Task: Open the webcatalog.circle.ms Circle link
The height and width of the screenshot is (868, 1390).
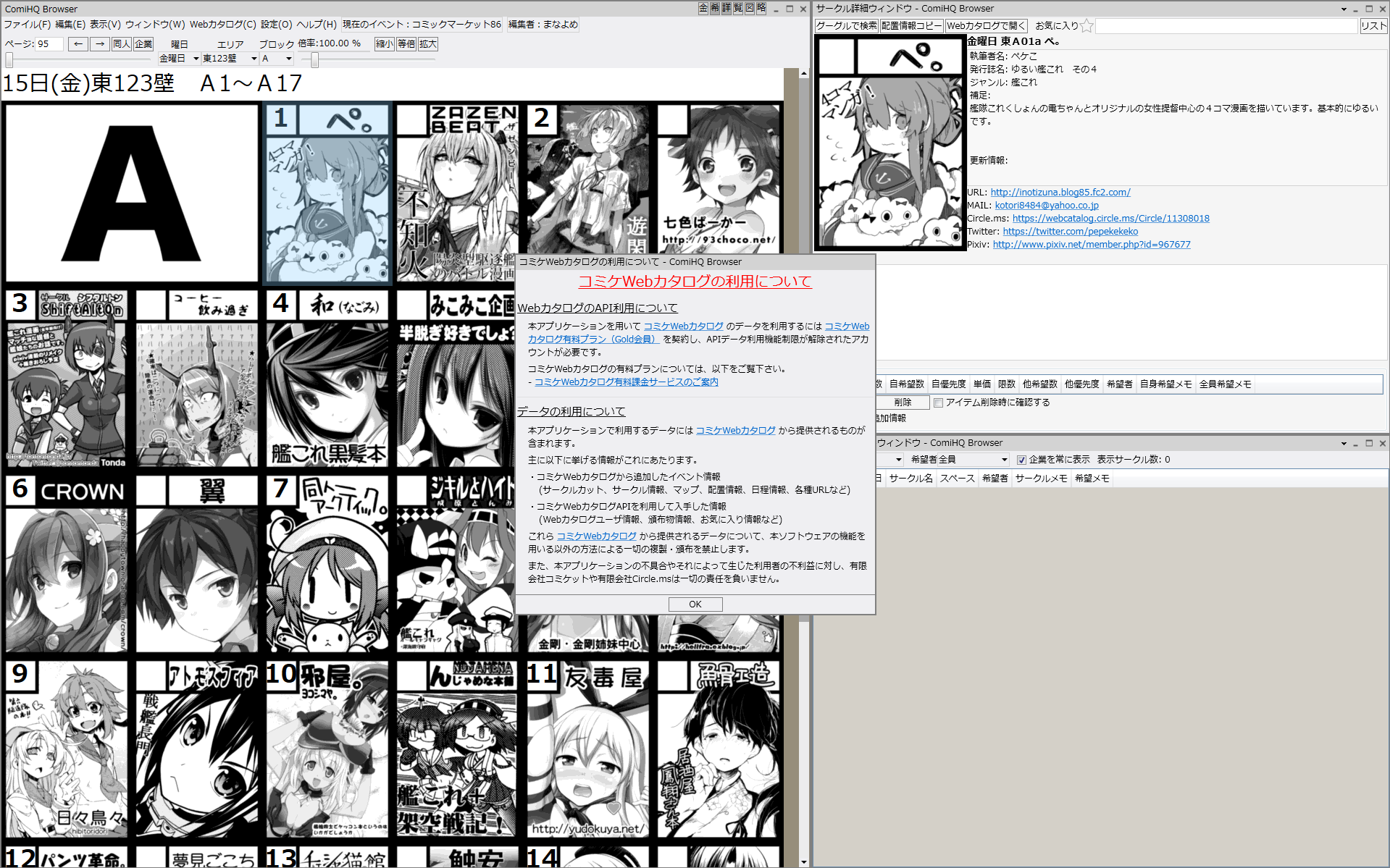Action: pos(1111,219)
